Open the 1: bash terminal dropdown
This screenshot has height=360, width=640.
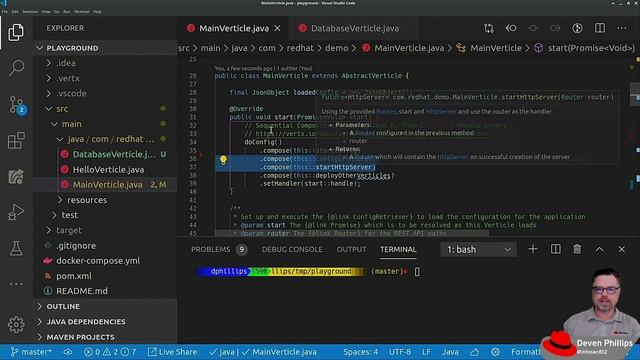[x=478, y=249]
